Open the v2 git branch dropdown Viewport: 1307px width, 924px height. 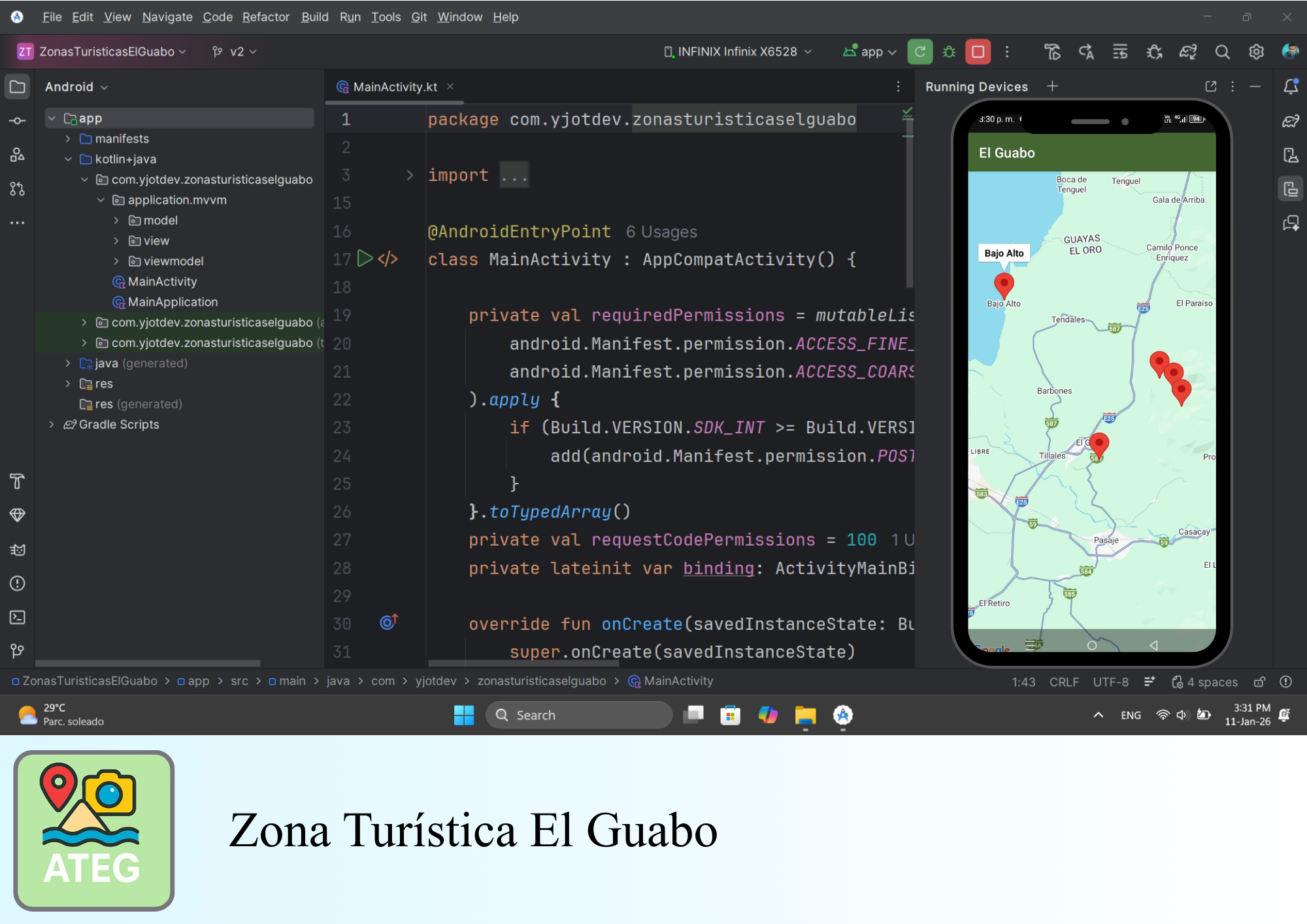pyautogui.click(x=235, y=52)
